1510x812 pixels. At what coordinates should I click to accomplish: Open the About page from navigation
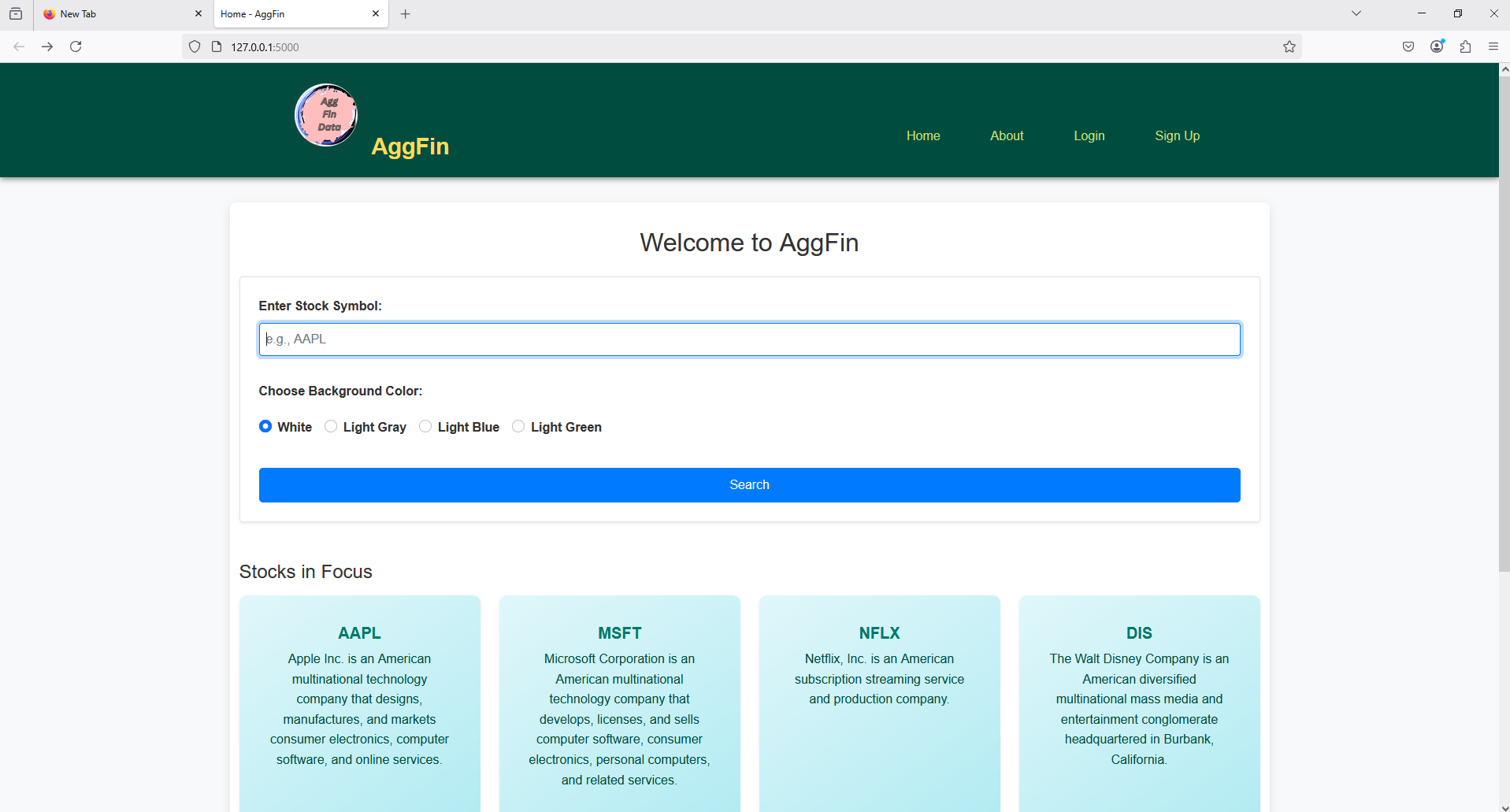1007,135
